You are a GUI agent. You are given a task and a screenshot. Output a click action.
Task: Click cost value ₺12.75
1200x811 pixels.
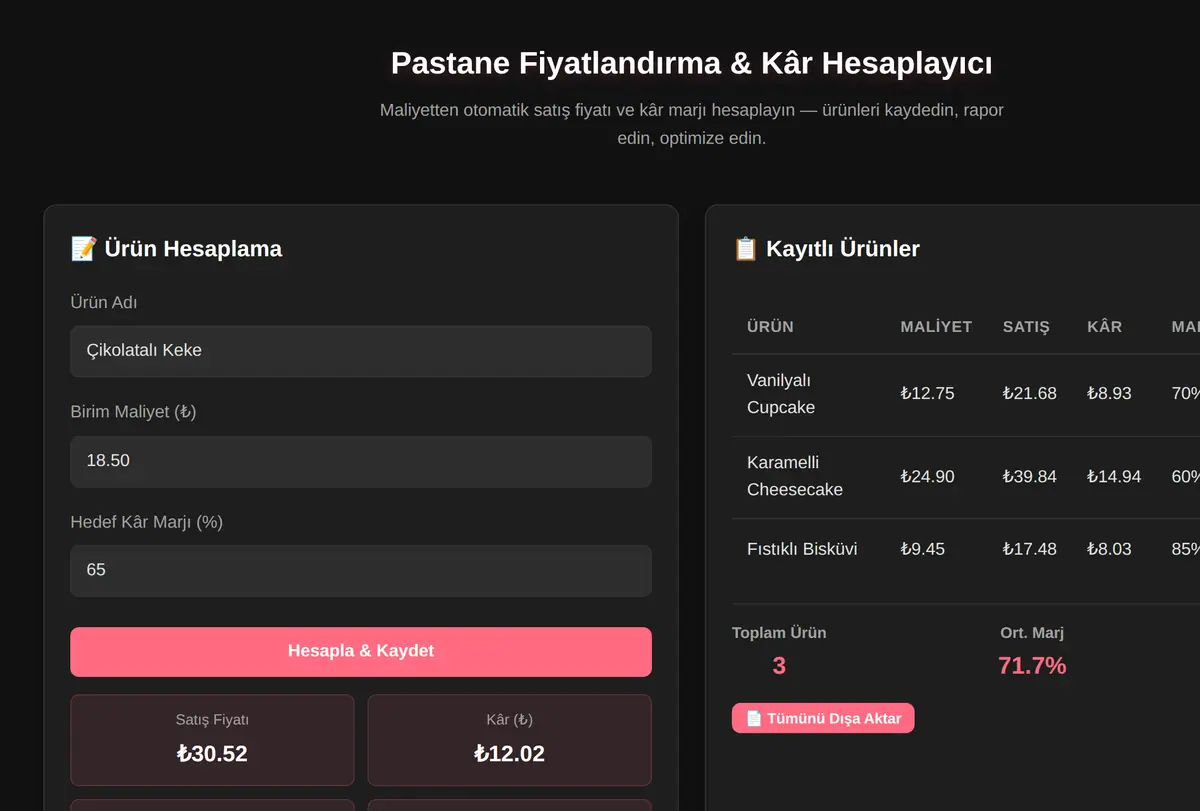pos(927,393)
